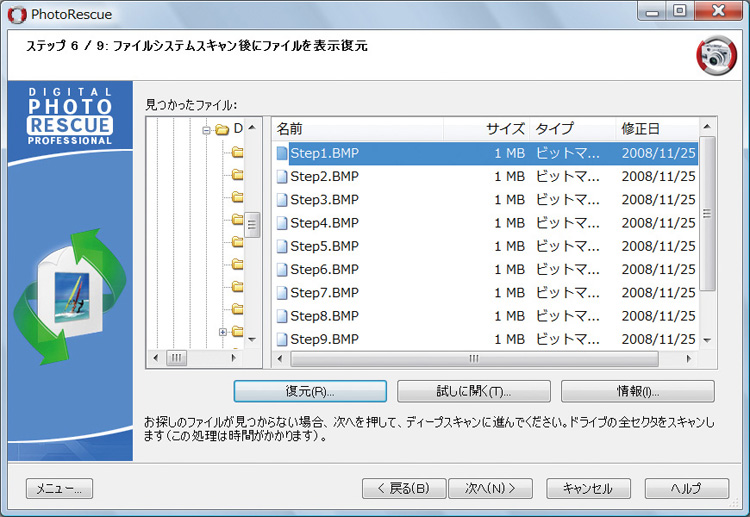Go back with the 戻る(B) button
Screen dimensions: 750x517
click(x=404, y=488)
